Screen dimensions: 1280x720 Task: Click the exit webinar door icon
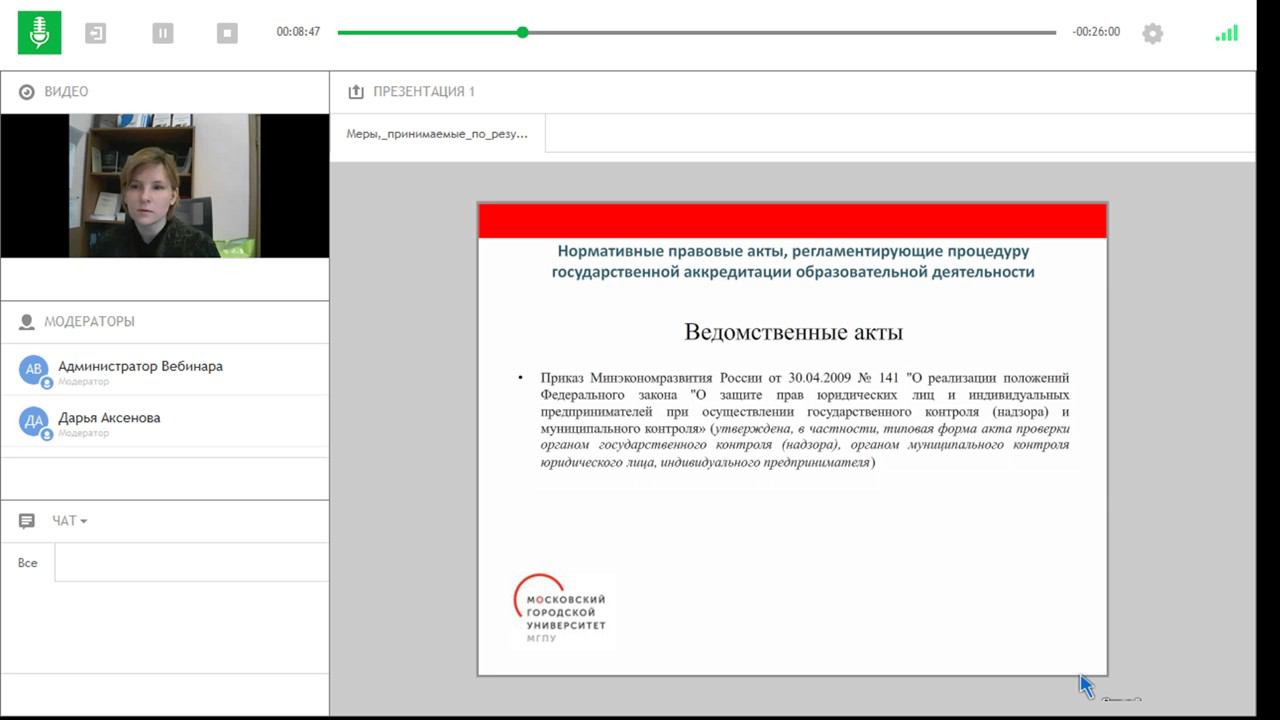[95, 33]
